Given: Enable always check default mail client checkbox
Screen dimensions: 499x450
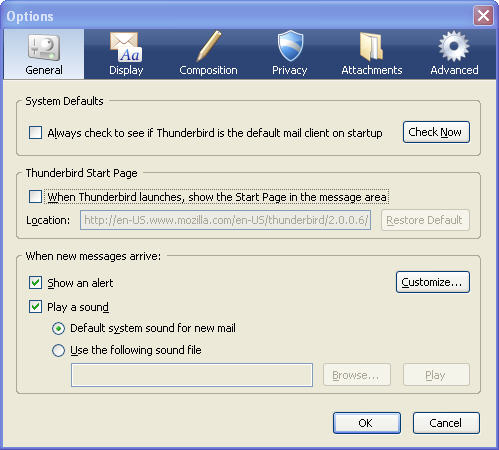Looking at the screenshot, I should point(35,132).
